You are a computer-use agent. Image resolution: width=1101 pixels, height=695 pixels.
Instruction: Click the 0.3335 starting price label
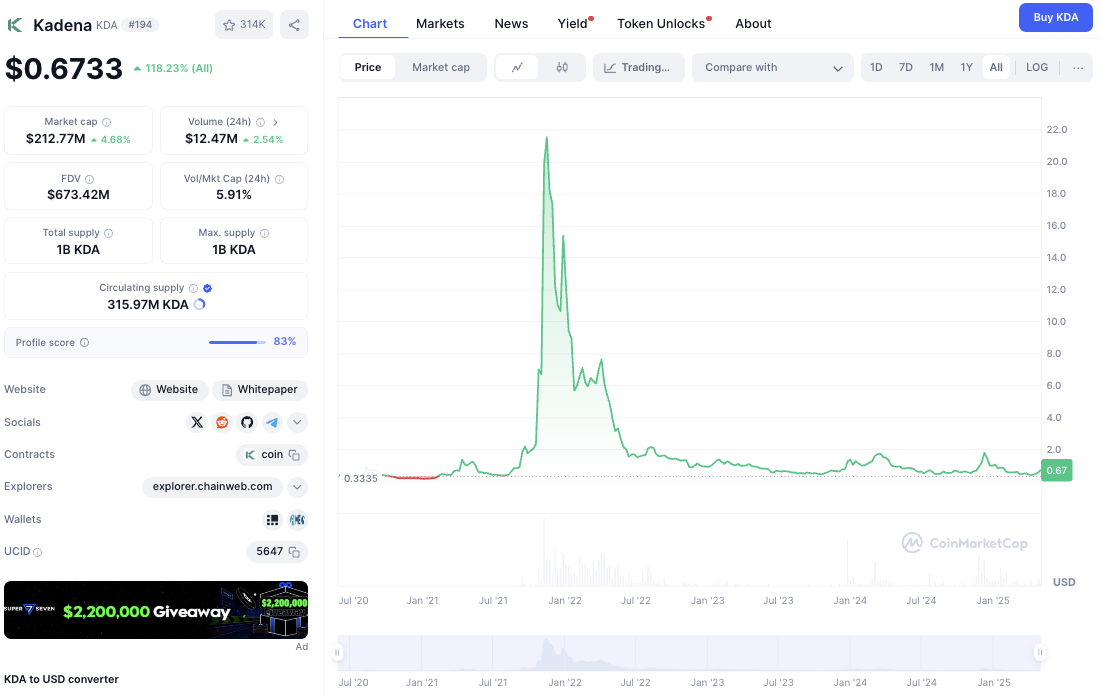coord(361,478)
